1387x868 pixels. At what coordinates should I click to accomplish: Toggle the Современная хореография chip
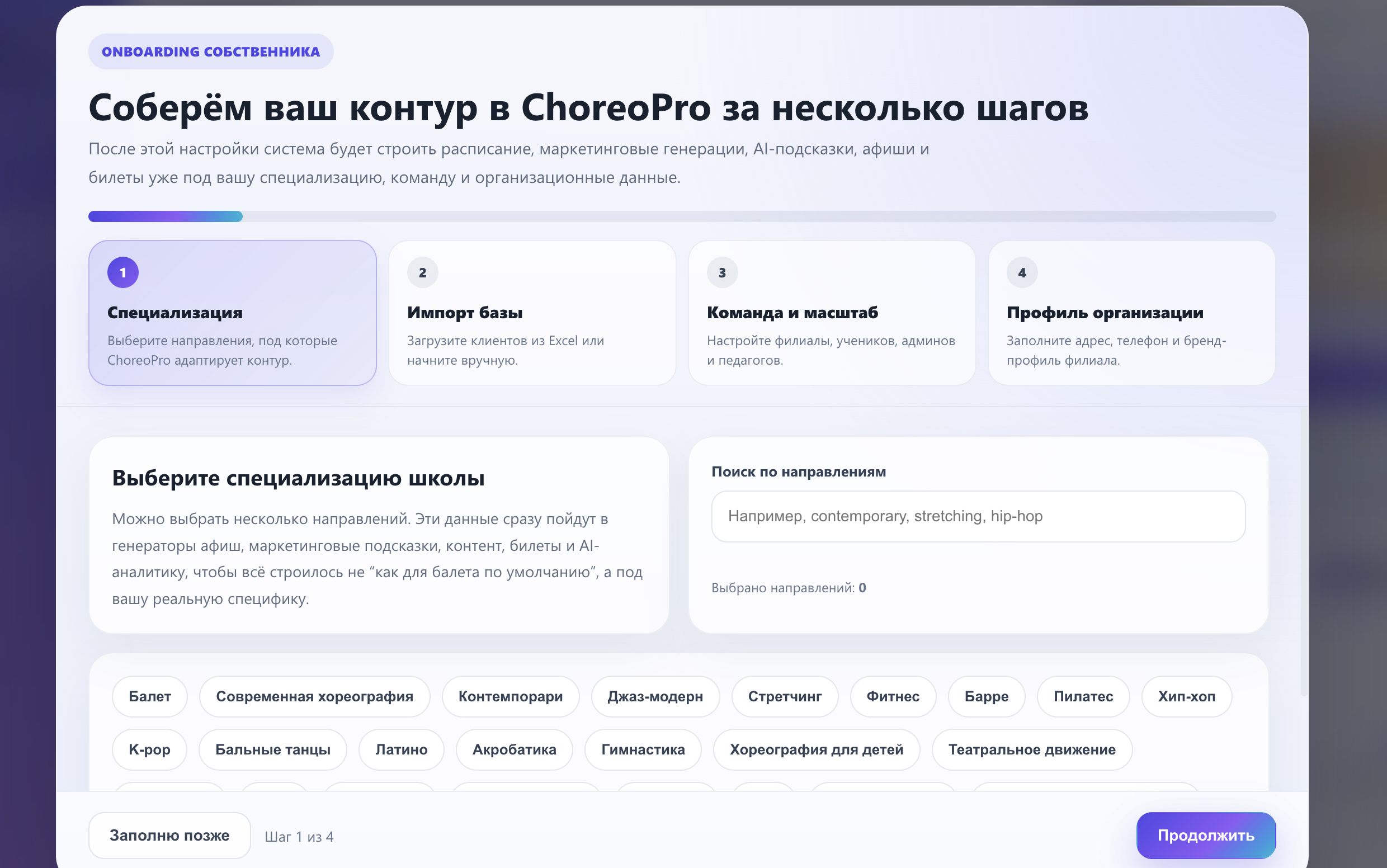pos(315,696)
